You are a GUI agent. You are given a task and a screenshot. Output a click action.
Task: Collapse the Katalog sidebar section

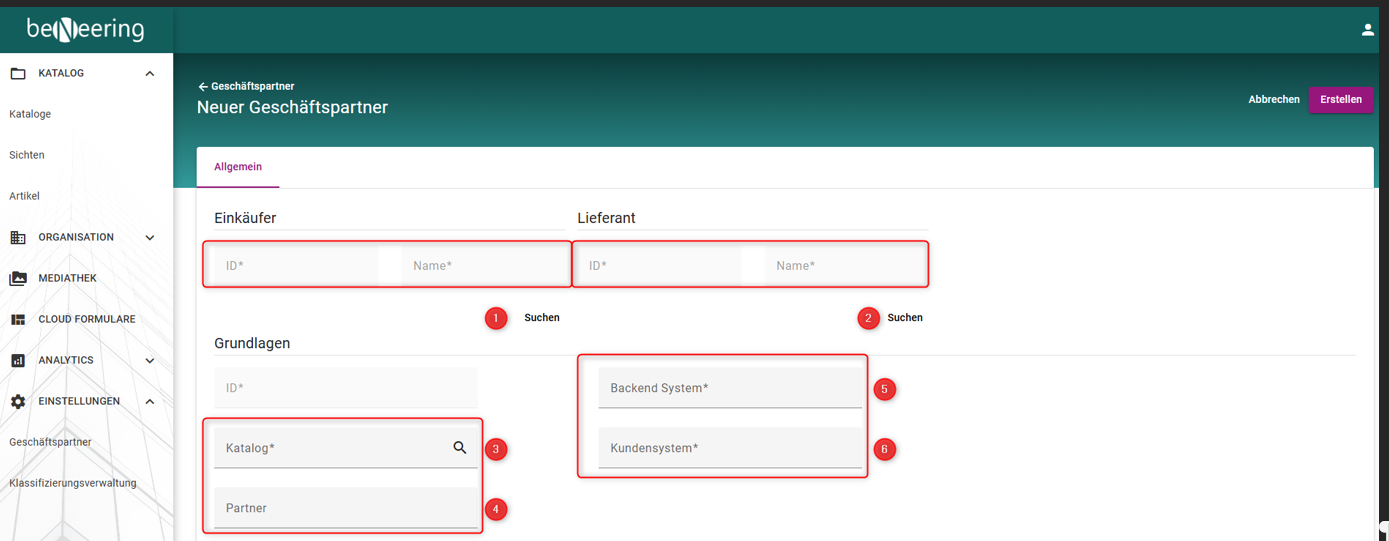tap(150, 73)
